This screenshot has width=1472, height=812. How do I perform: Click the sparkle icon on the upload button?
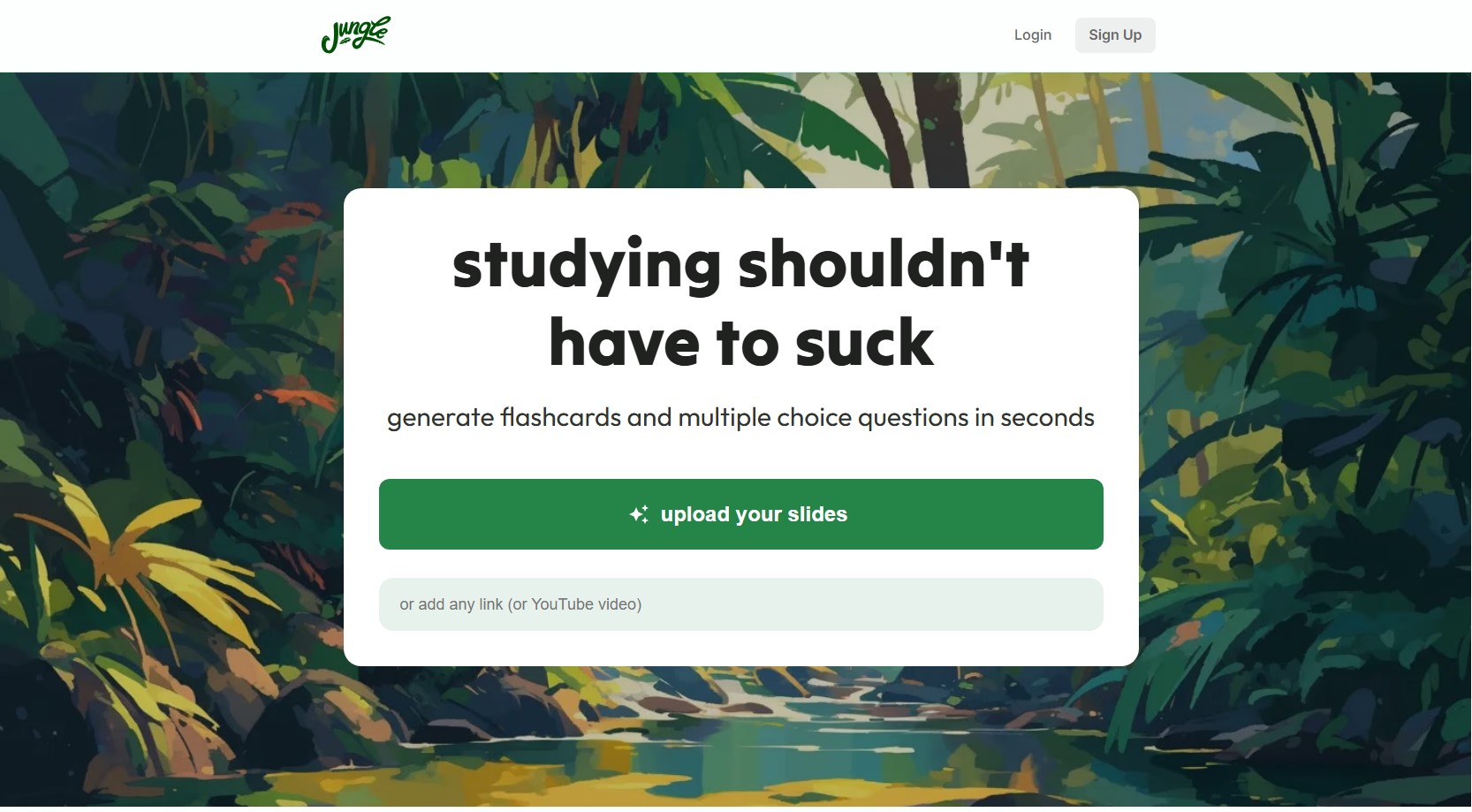click(639, 514)
